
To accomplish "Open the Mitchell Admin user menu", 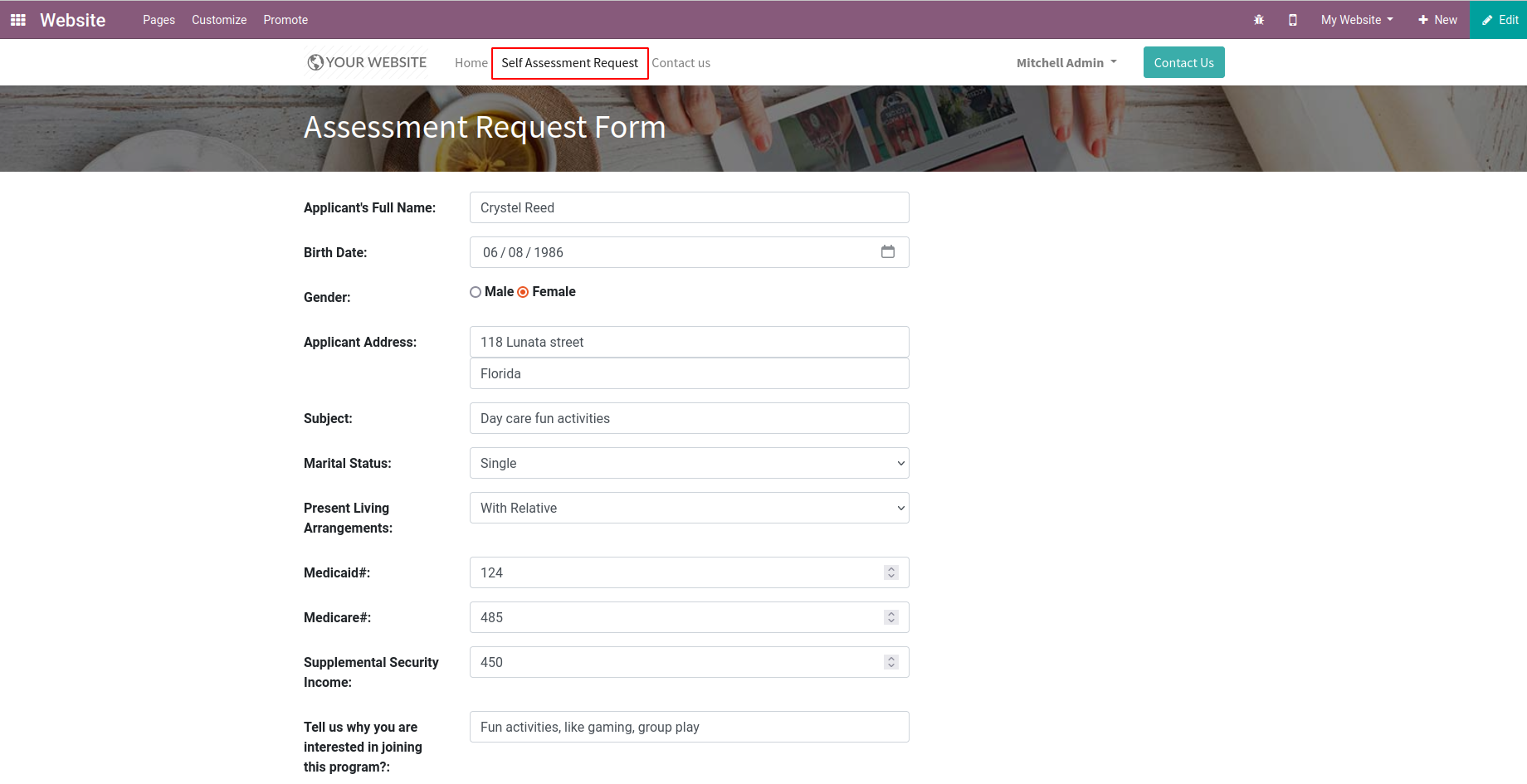I will click(1066, 63).
